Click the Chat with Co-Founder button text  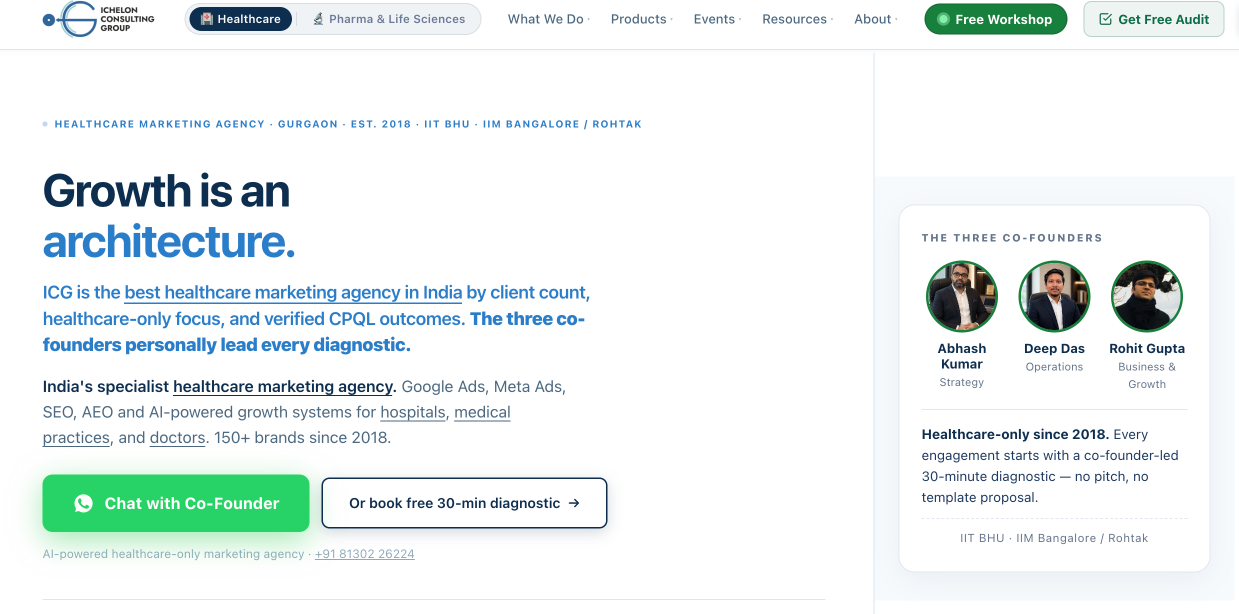pyautogui.click(x=192, y=503)
